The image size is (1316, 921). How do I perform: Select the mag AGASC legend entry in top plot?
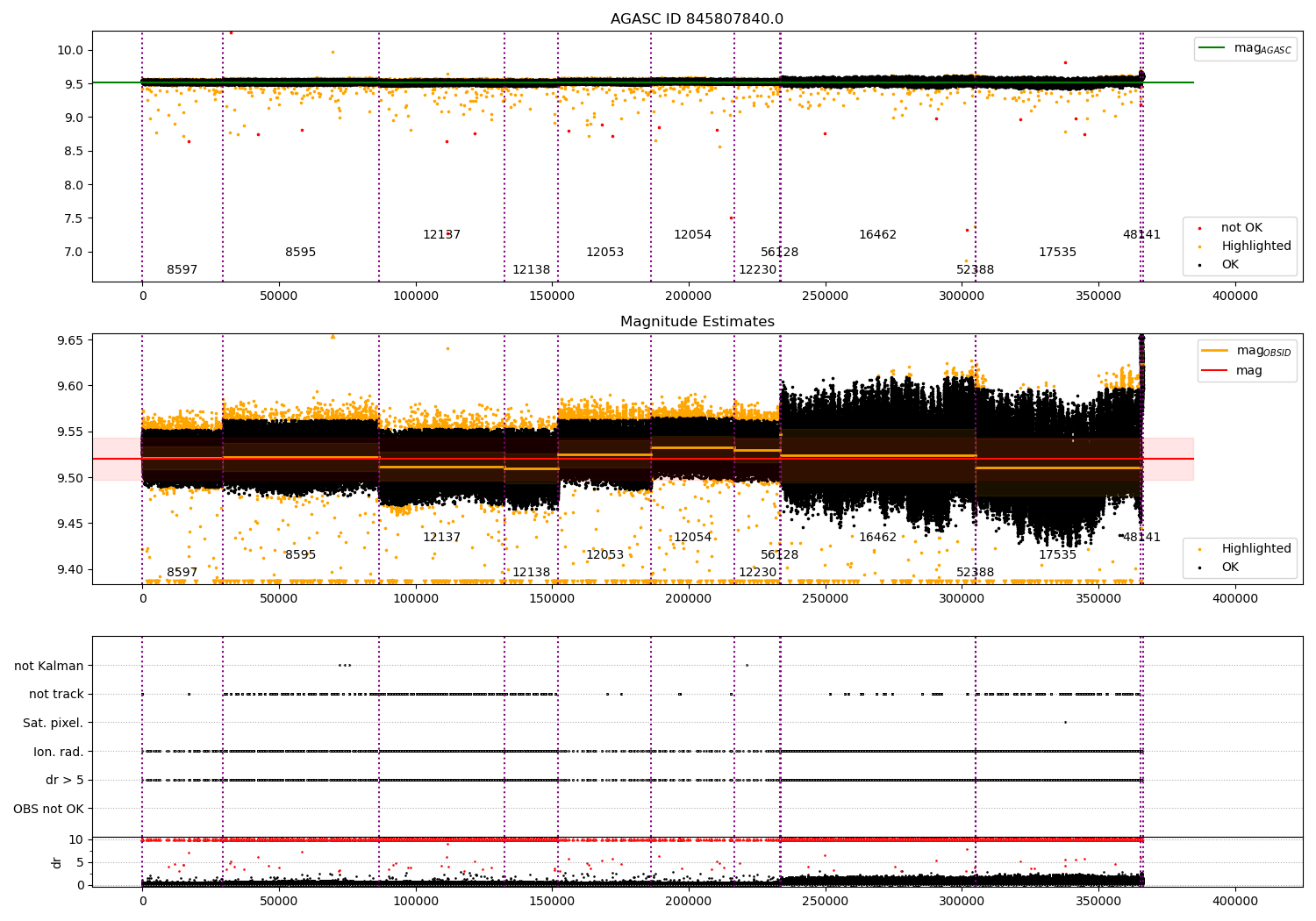pyautogui.click(x=1245, y=48)
